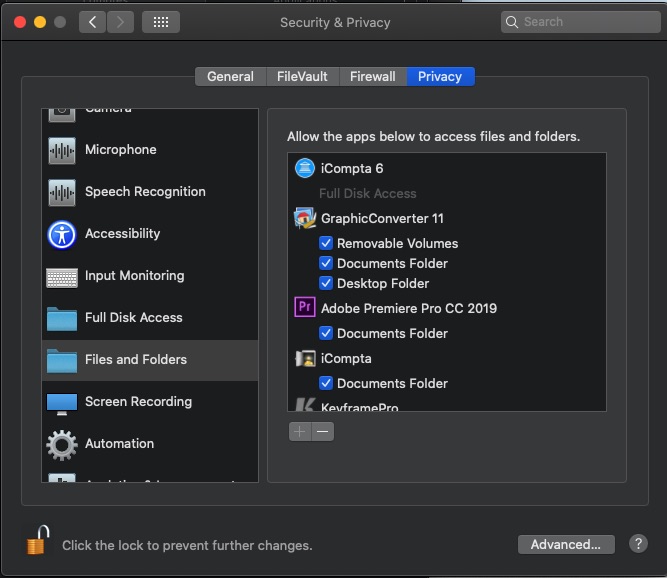Click the iCompta 6 app name
Image resolution: width=667 pixels, height=578 pixels.
click(x=352, y=168)
